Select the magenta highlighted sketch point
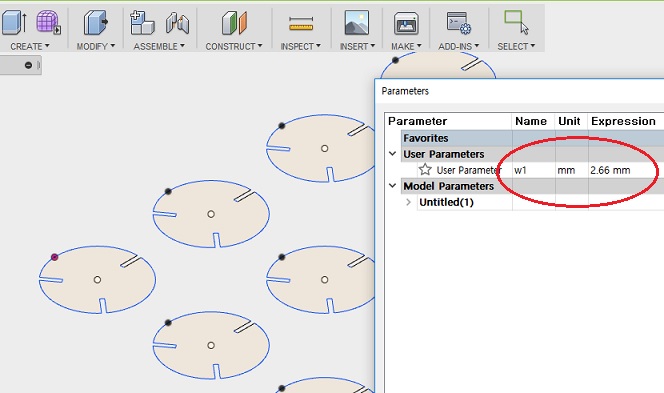The width and height of the screenshot is (664, 393). click(x=55, y=257)
